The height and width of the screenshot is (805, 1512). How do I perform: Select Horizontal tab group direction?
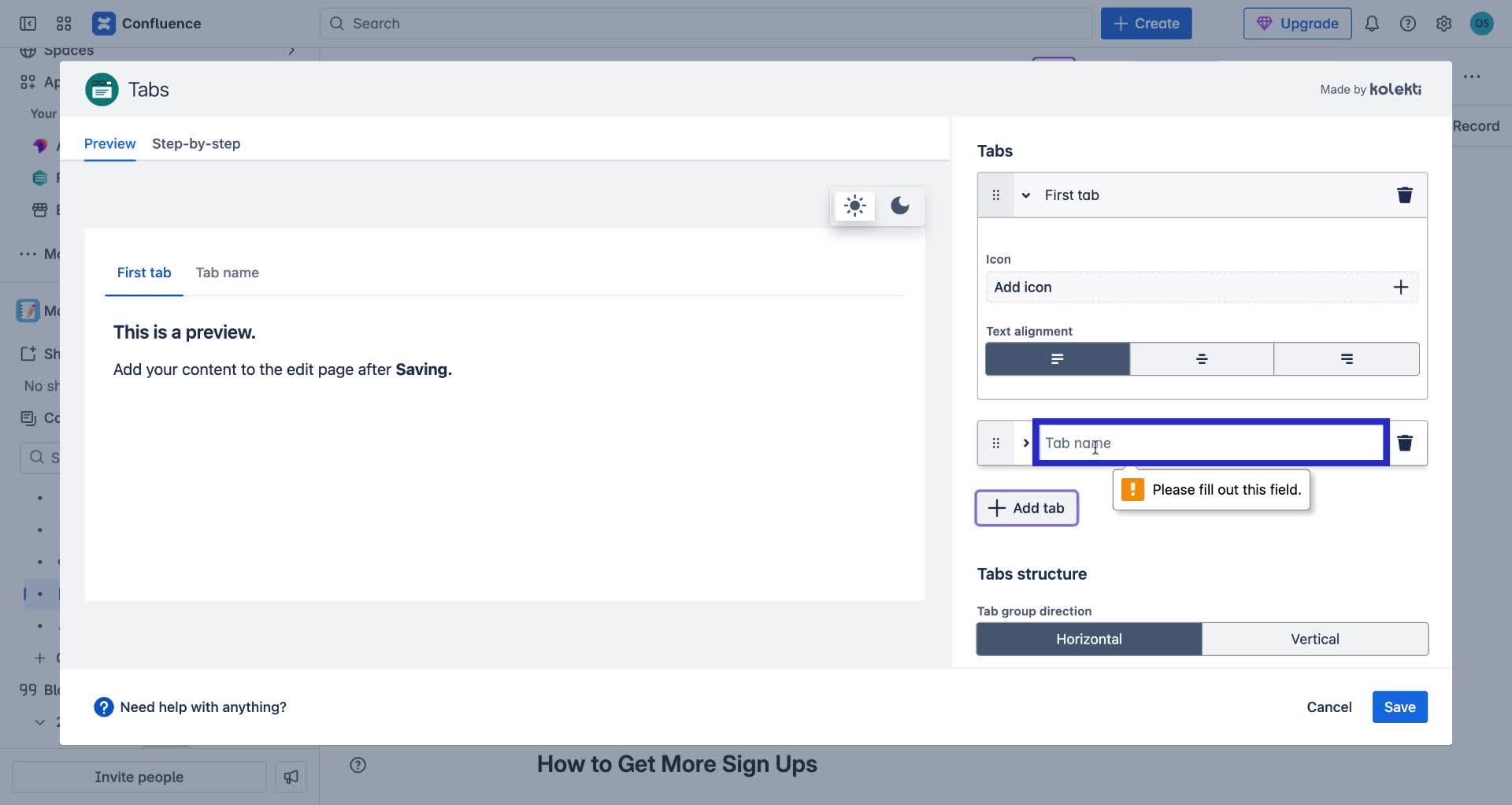pos(1089,639)
